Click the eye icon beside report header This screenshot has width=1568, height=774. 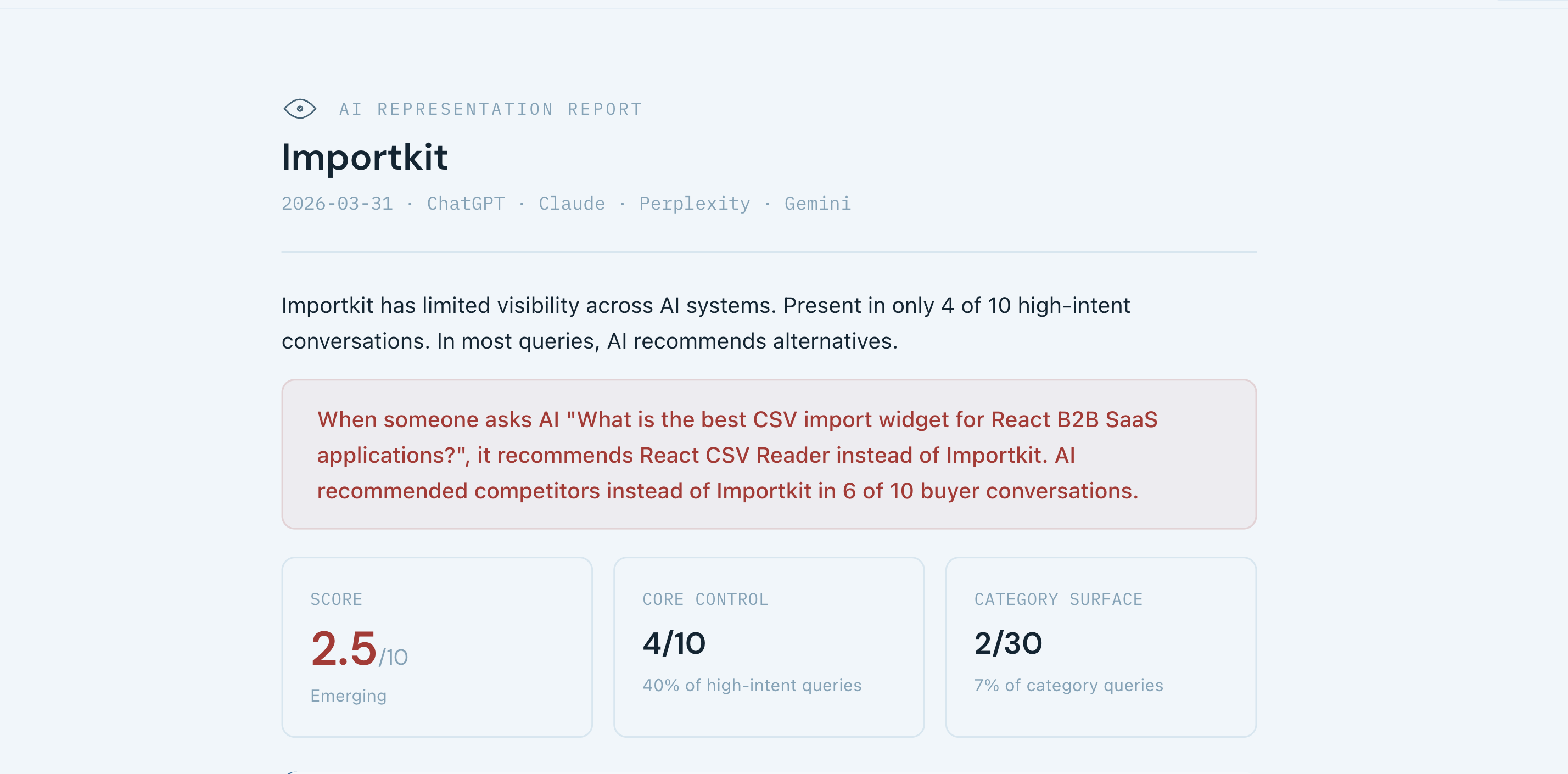click(x=299, y=109)
